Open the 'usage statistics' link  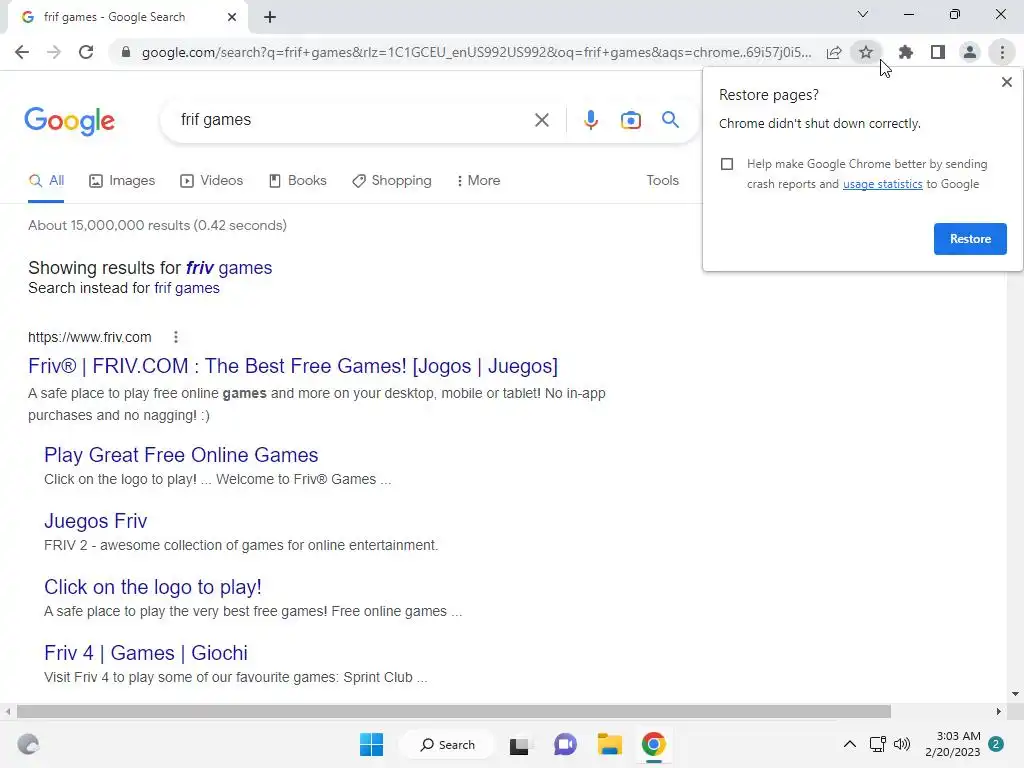click(882, 184)
